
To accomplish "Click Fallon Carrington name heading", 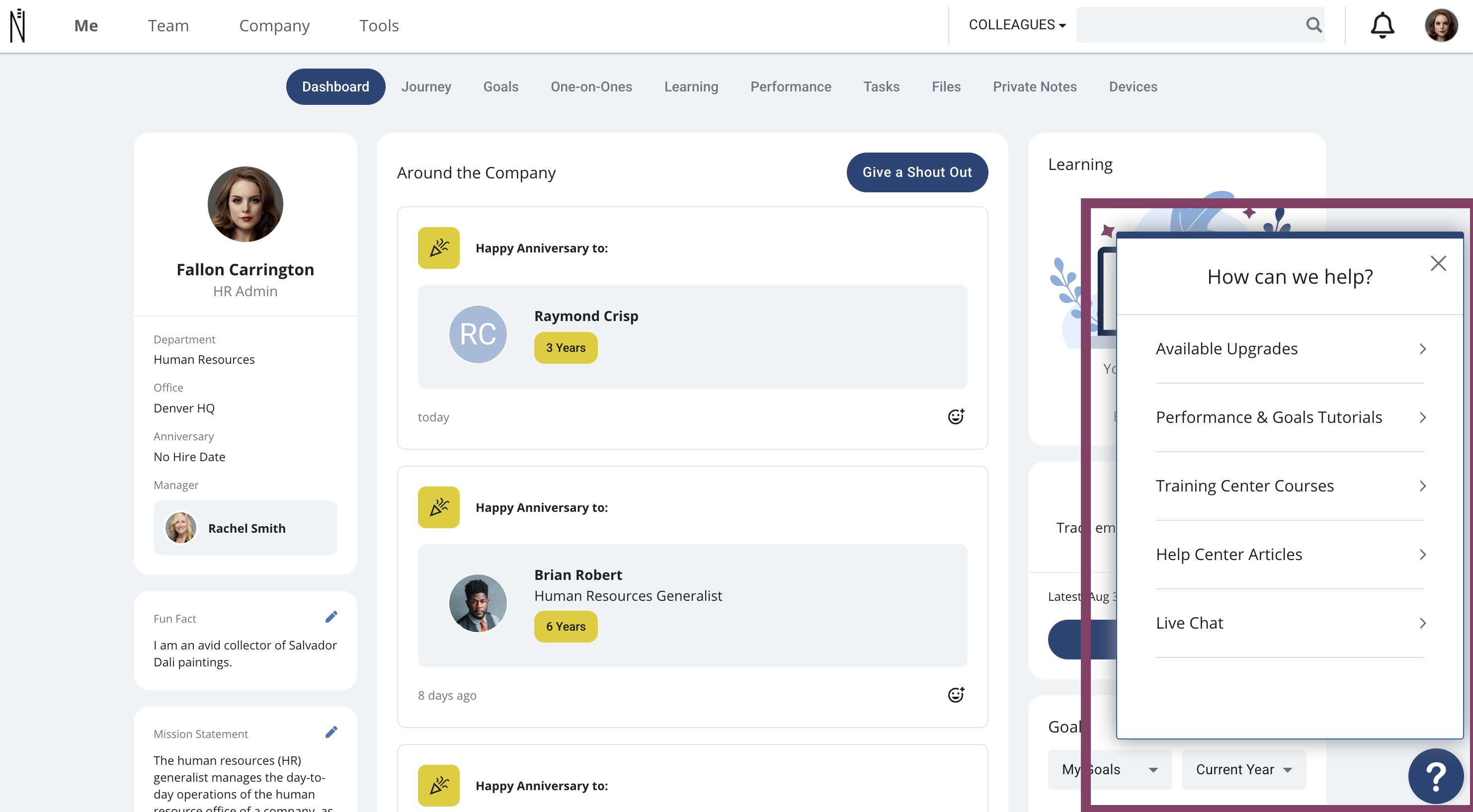I will pyautogui.click(x=245, y=269).
